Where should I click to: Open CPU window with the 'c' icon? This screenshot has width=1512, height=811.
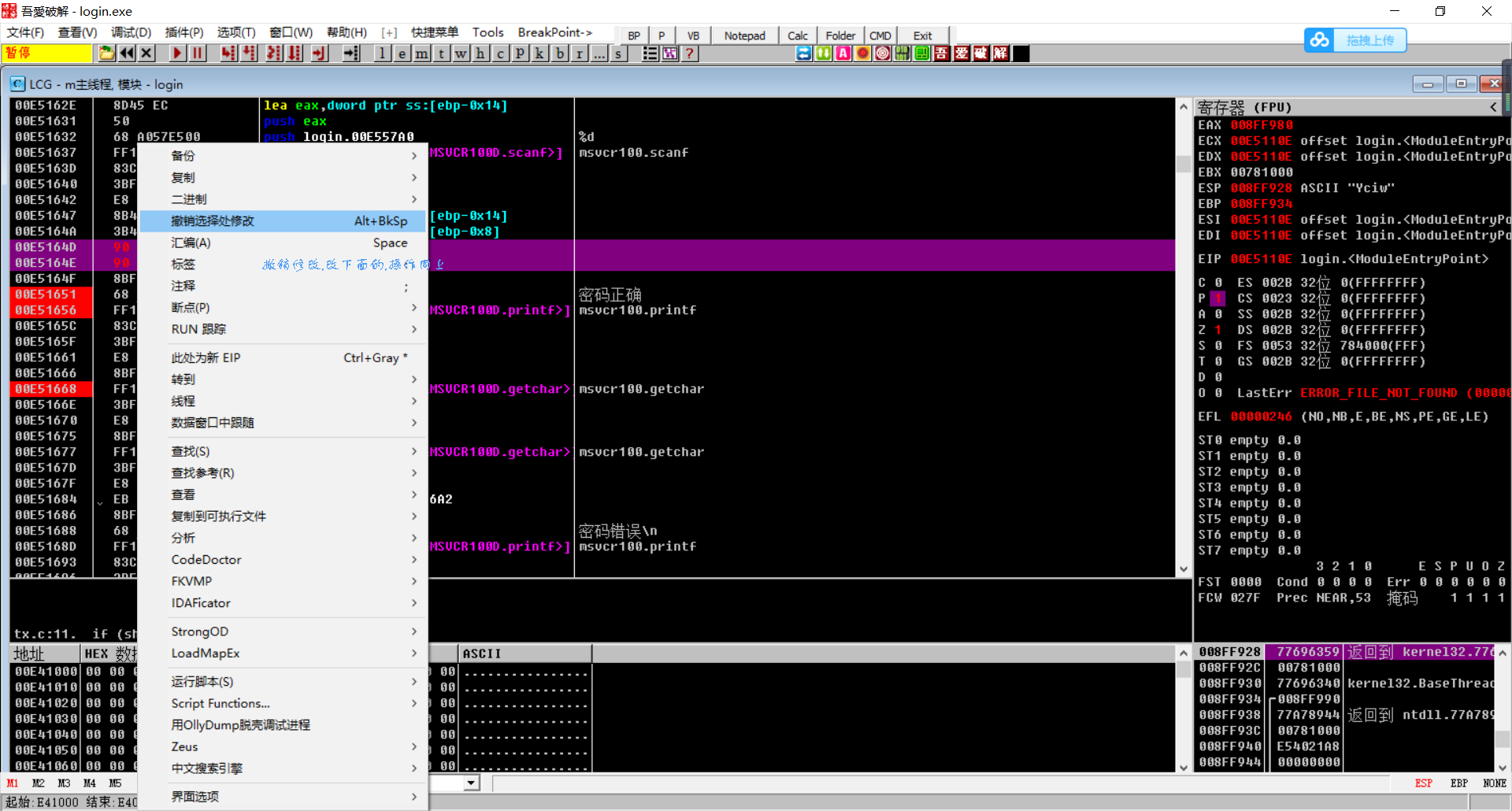point(501,53)
